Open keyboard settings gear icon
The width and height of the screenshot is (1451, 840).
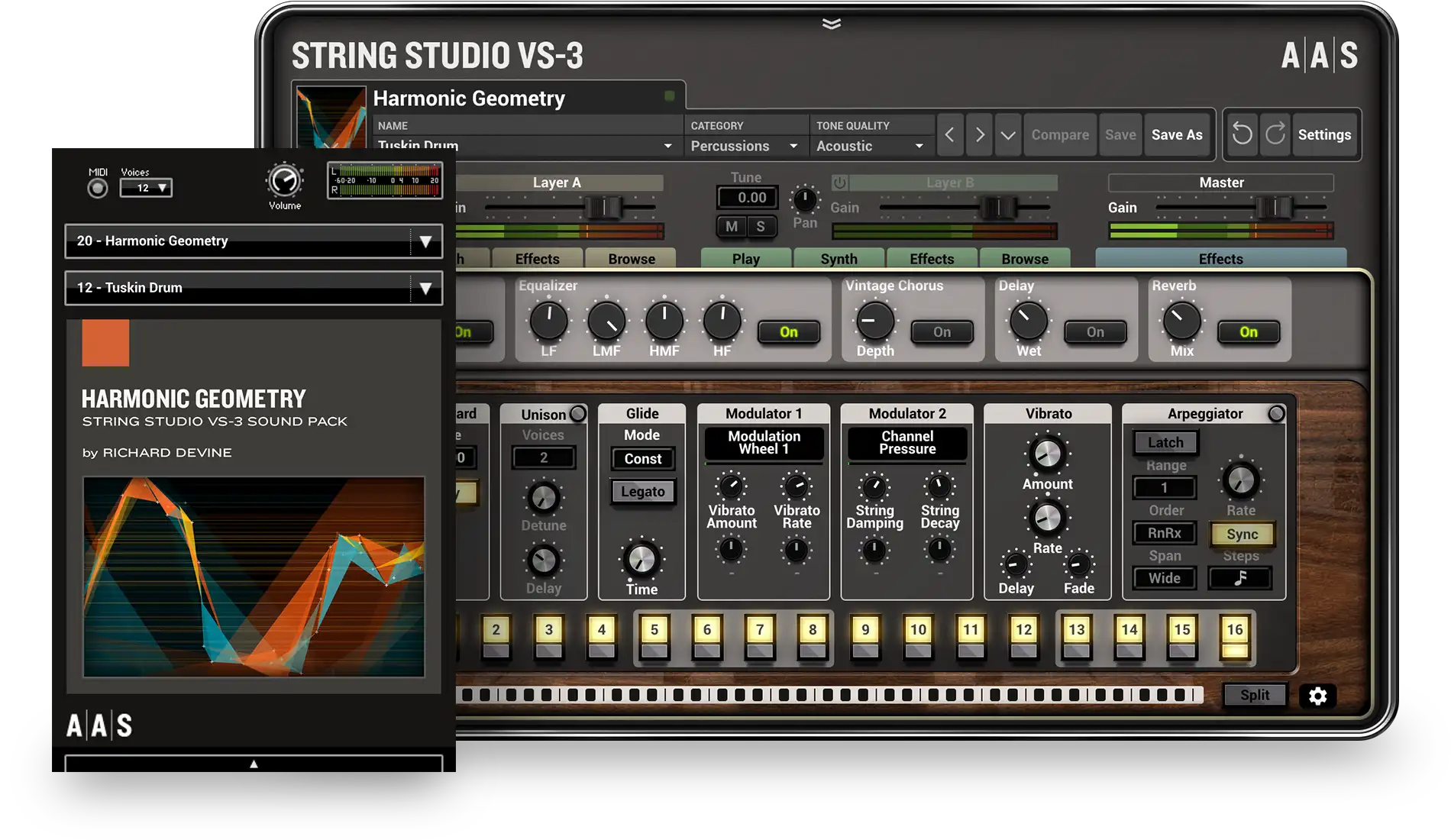point(1318,696)
